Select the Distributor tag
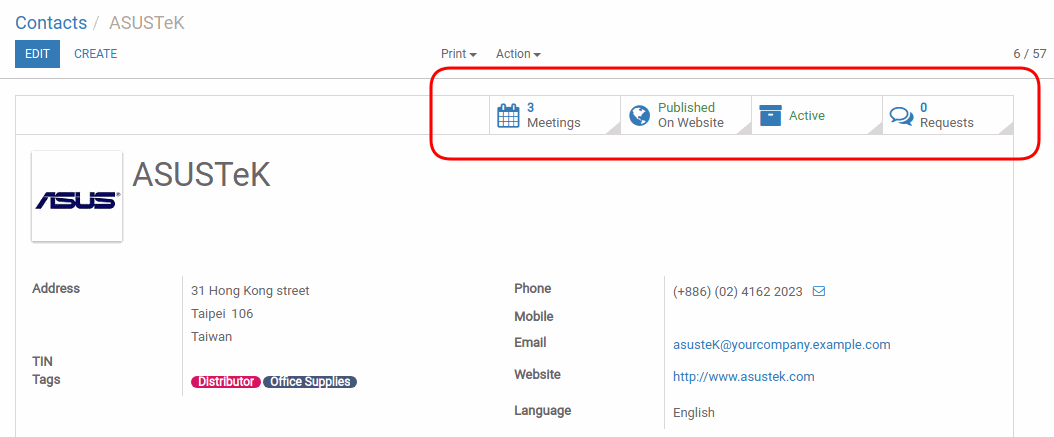This screenshot has height=437, width=1054. pos(226,382)
